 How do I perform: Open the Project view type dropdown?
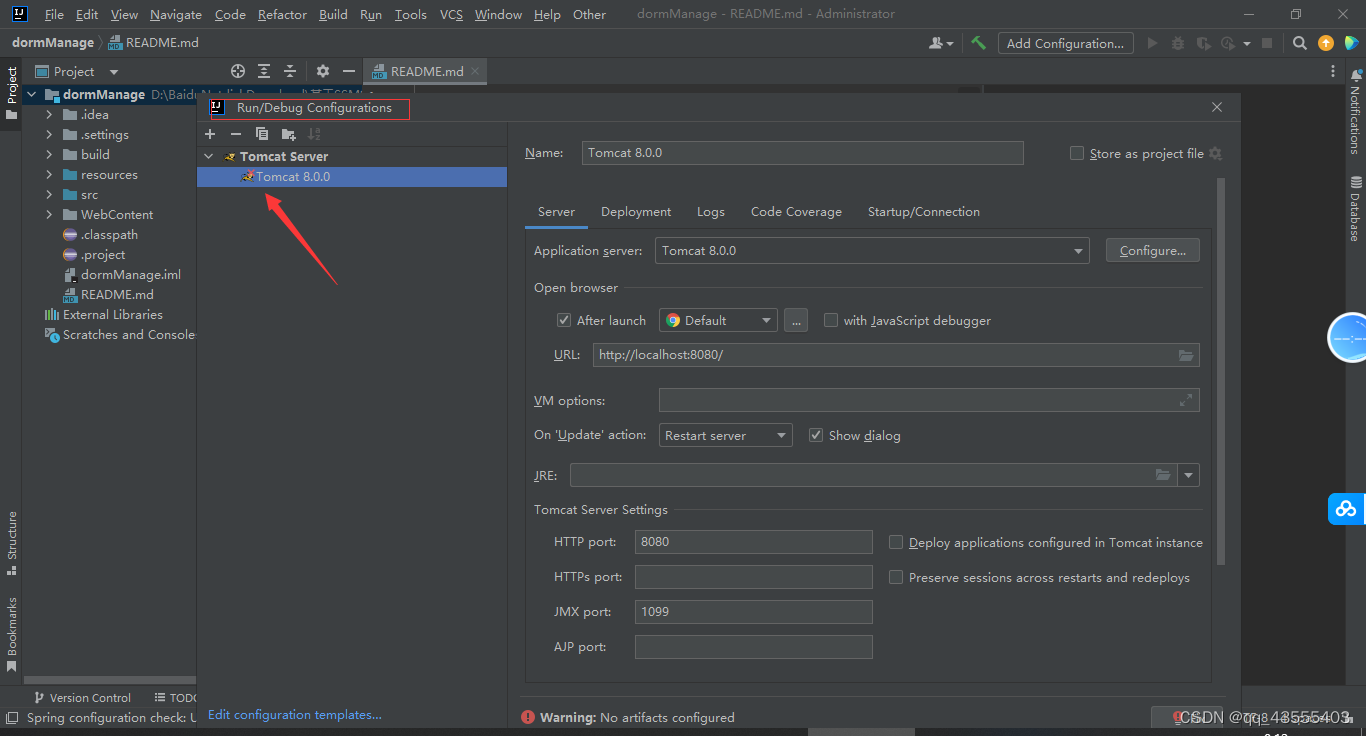[114, 72]
